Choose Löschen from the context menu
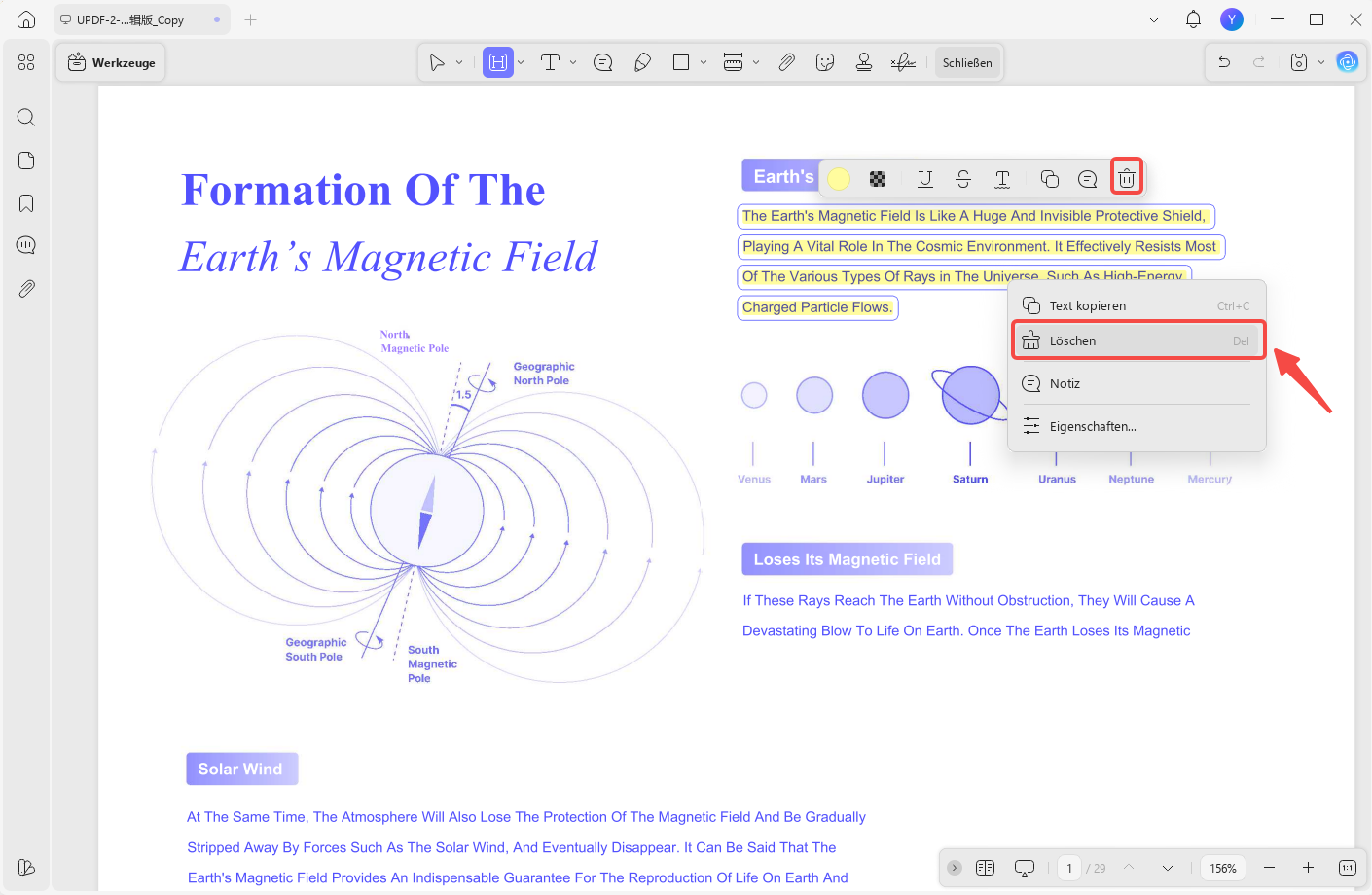 click(x=1137, y=340)
